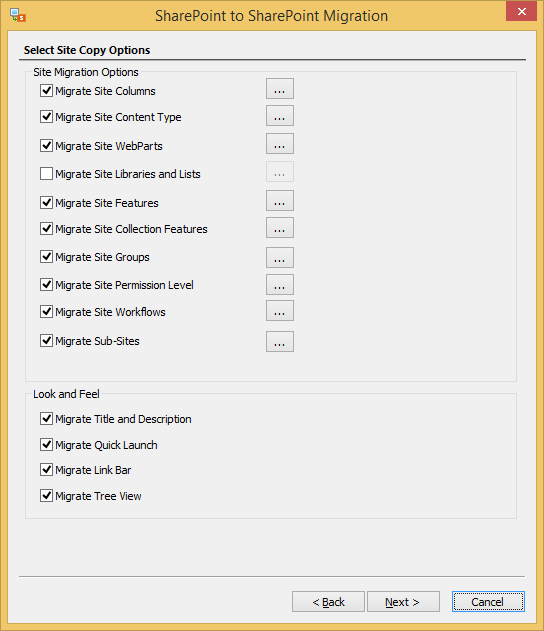Go back with the Back button
The height and width of the screenshot is (631, 544).
(328, 602)
